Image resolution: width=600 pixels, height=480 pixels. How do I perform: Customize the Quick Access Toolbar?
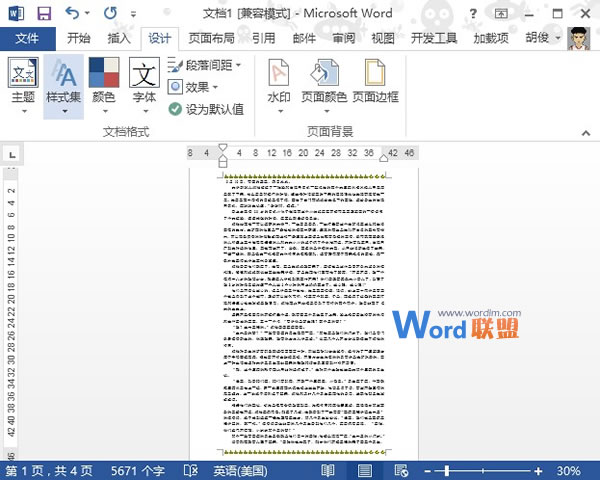point(133,14)
